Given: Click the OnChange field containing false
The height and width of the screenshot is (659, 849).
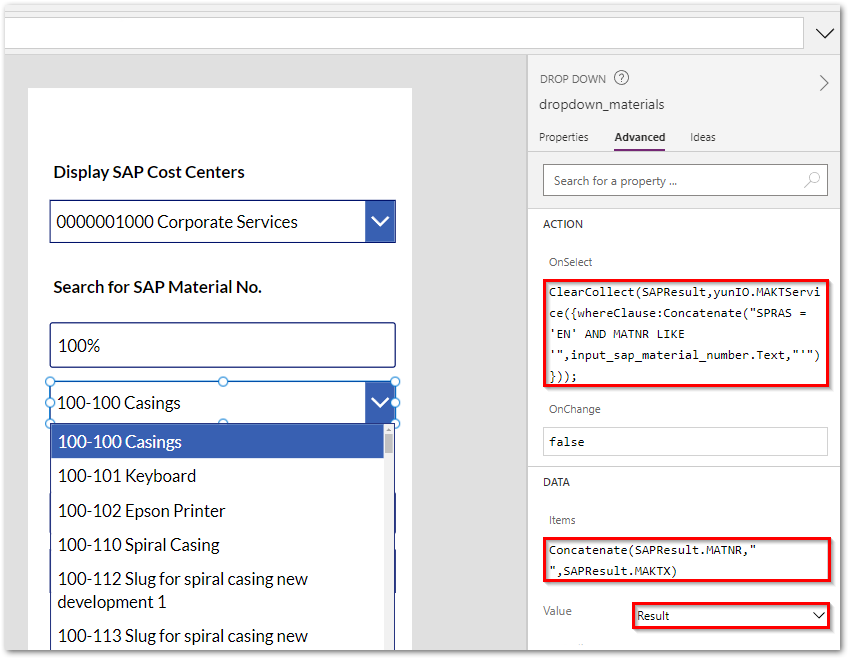Looking at the screenshot, I should coord(685,441).
